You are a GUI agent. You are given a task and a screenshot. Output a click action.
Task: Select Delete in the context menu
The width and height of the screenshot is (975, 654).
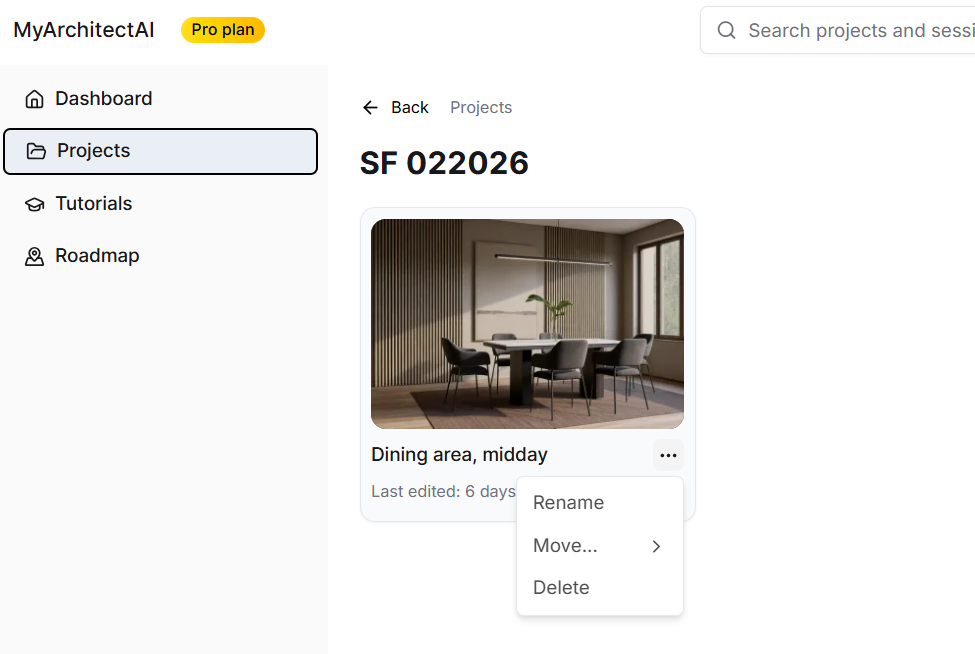(x=561, y=588)
